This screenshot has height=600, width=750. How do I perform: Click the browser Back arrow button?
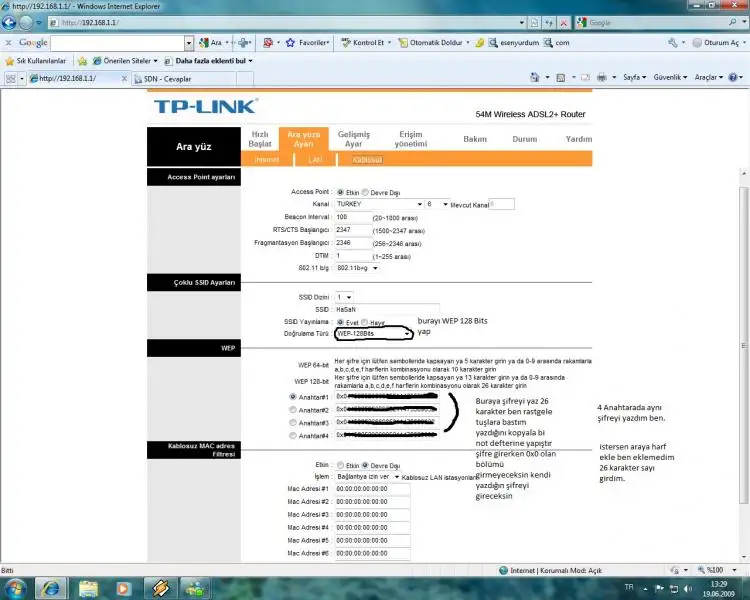[9, 22]
